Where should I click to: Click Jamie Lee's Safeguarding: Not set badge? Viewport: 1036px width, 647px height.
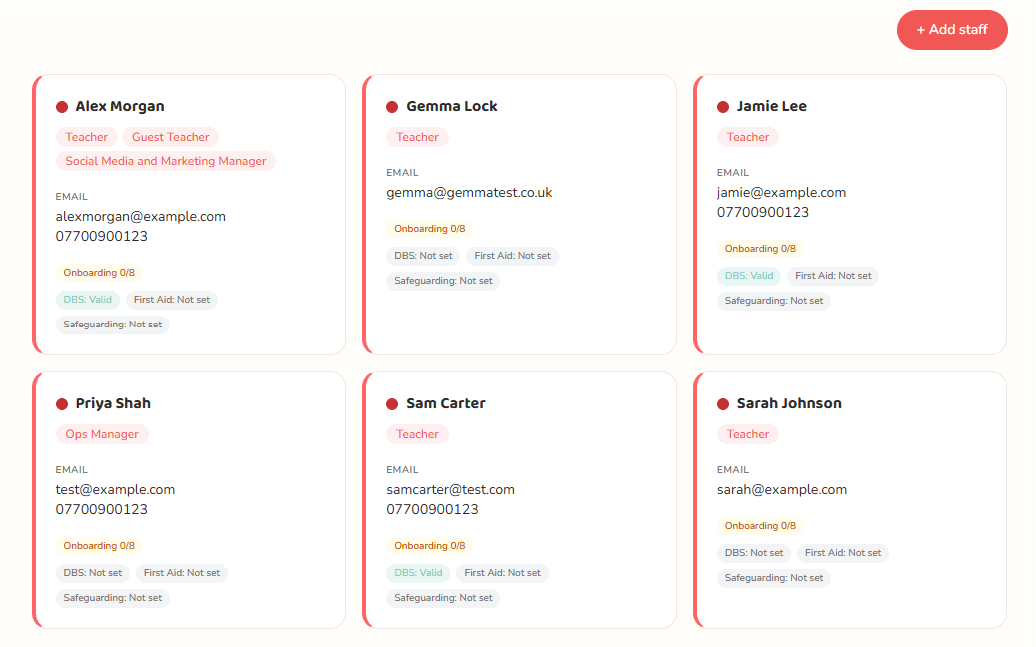click(774, 301)
